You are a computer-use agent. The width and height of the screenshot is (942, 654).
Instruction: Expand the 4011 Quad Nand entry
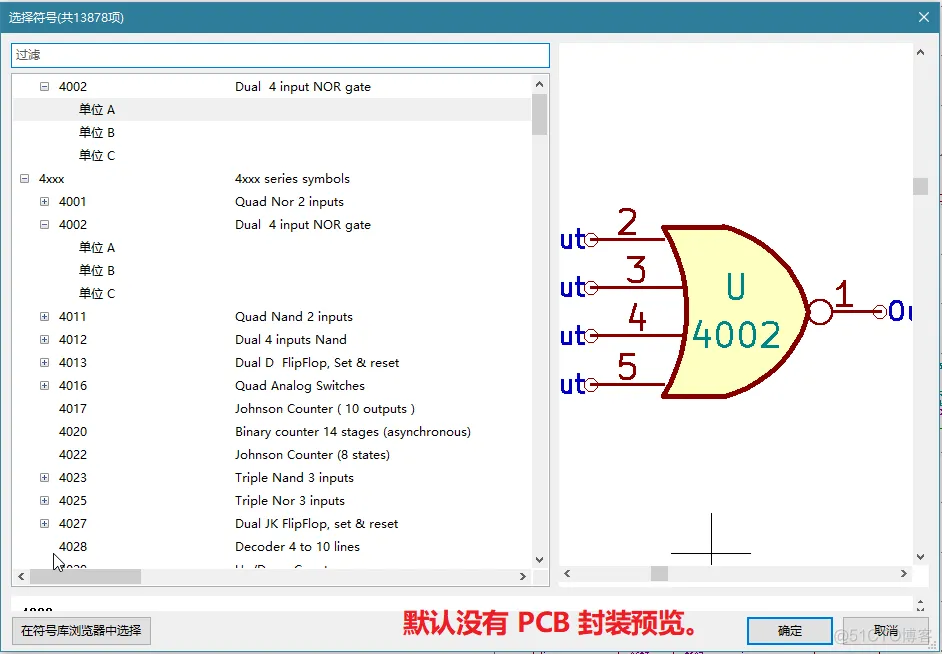click(44, 316)
